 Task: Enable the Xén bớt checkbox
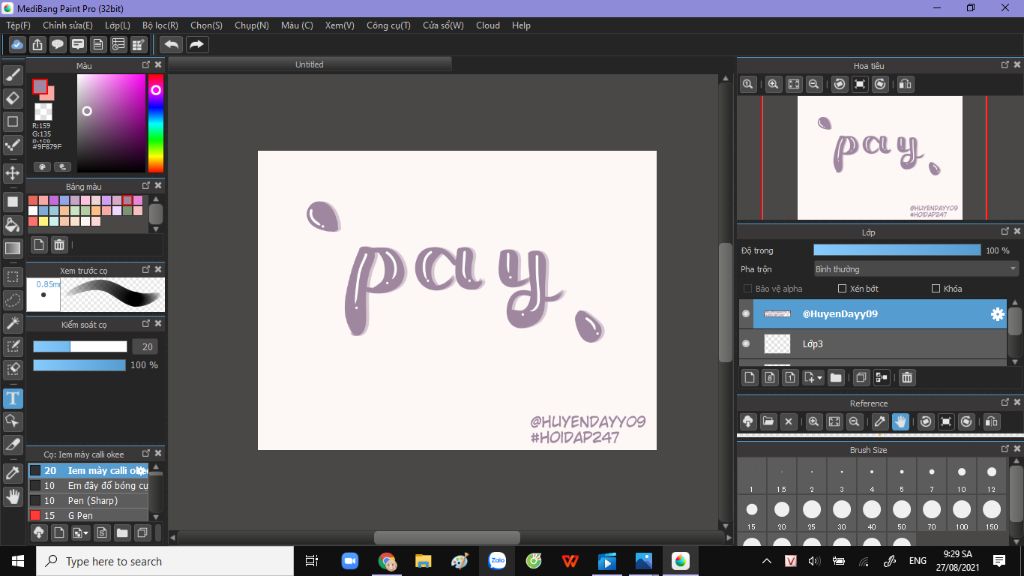point(842,289)
